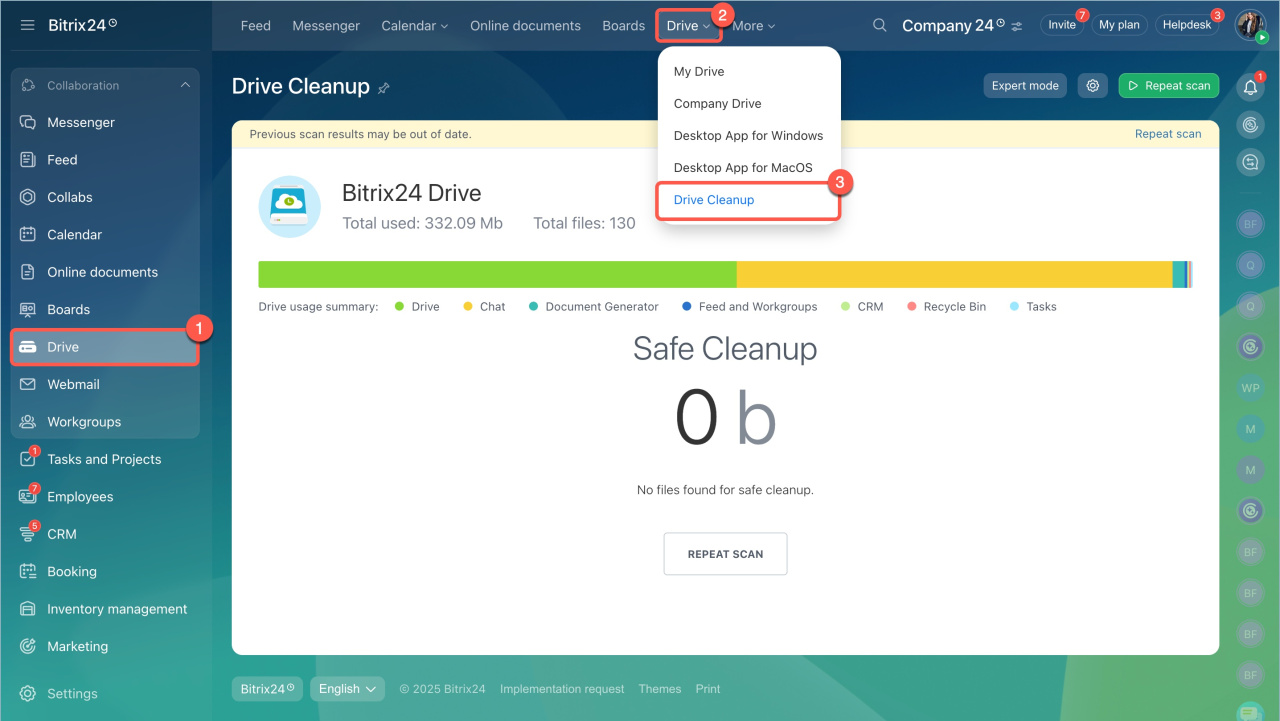This screenshot has height=721, width=1280.
Task: Expand the More menu
Action: coord(753,26)
